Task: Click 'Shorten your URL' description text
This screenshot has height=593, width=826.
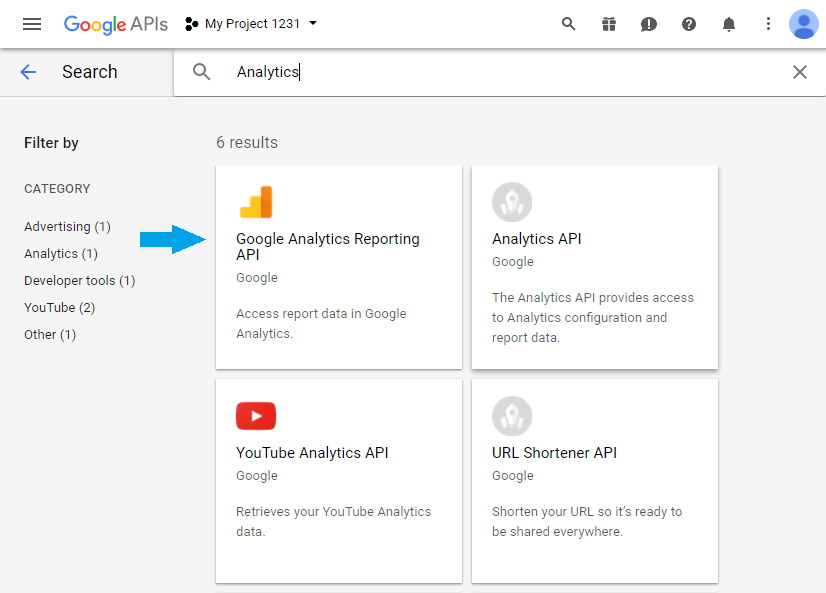Action: (587, 521)
